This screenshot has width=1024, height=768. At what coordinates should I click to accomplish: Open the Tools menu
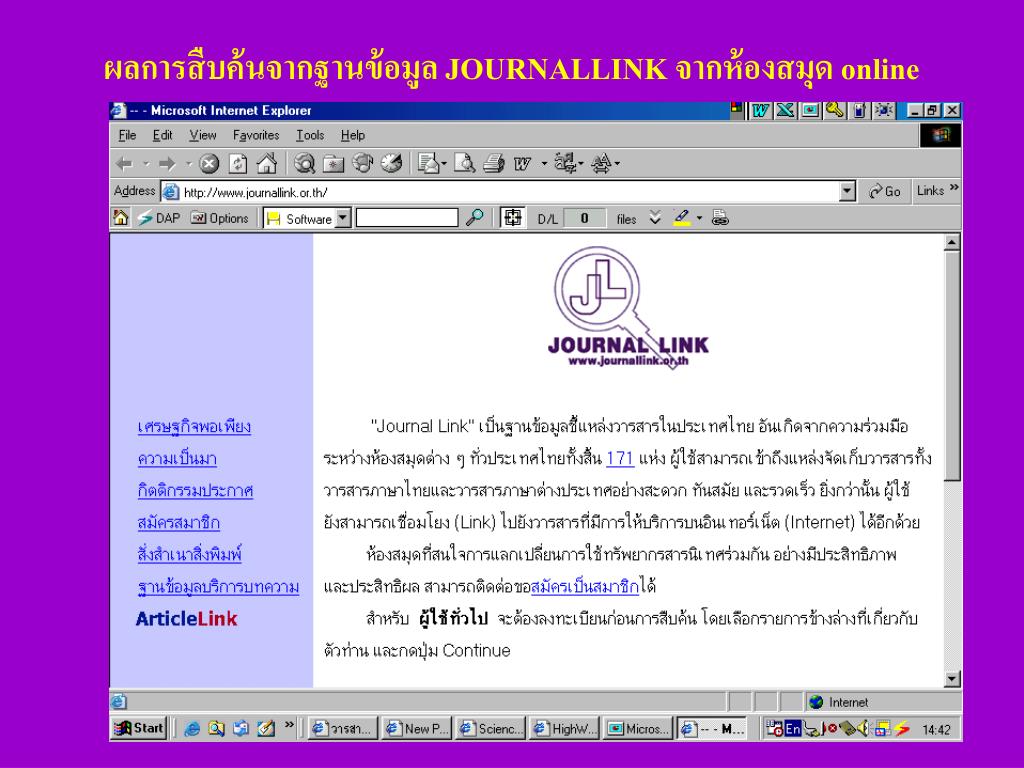[310, 135]
